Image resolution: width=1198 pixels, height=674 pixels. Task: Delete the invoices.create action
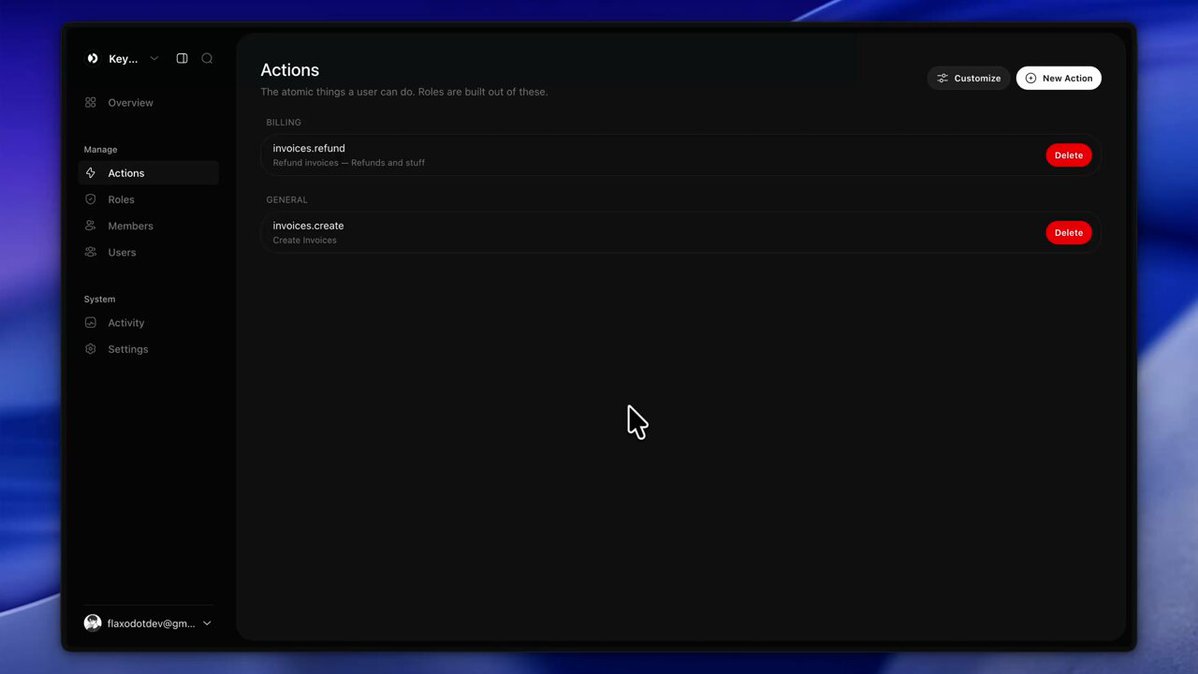1068,232
